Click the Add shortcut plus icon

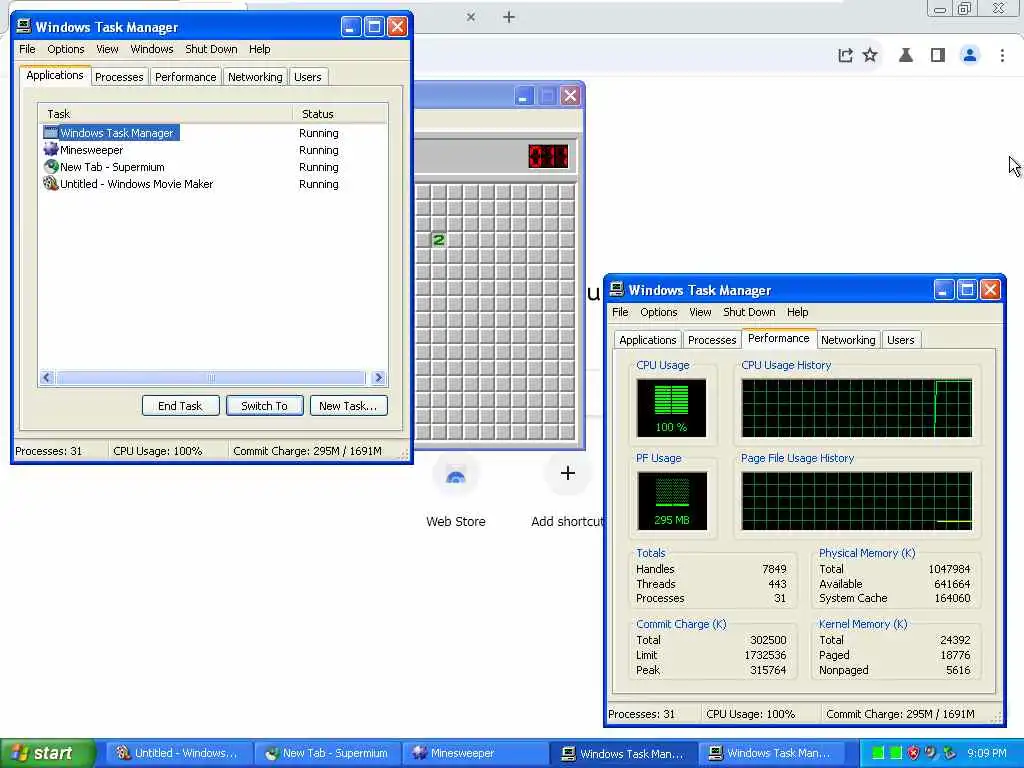(x=568, y=473)
